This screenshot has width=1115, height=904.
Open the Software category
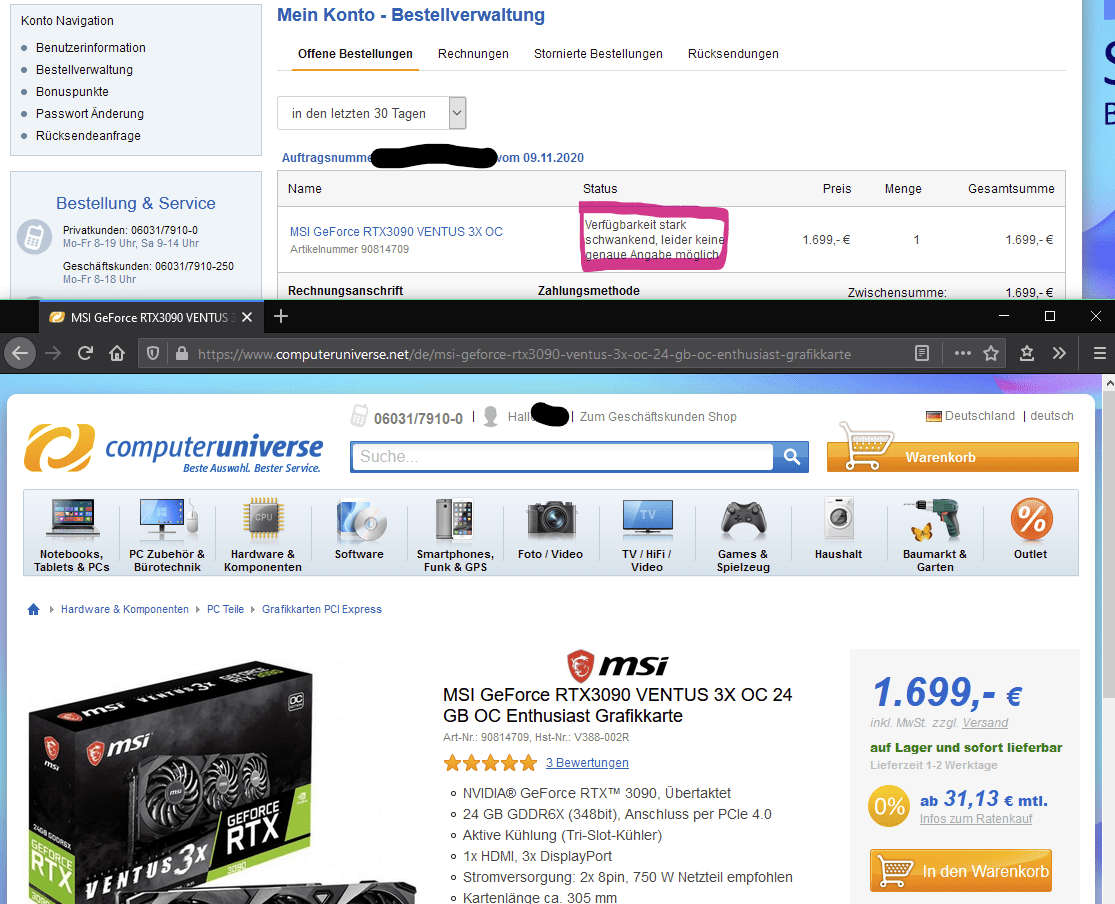(x=359, y=530)
